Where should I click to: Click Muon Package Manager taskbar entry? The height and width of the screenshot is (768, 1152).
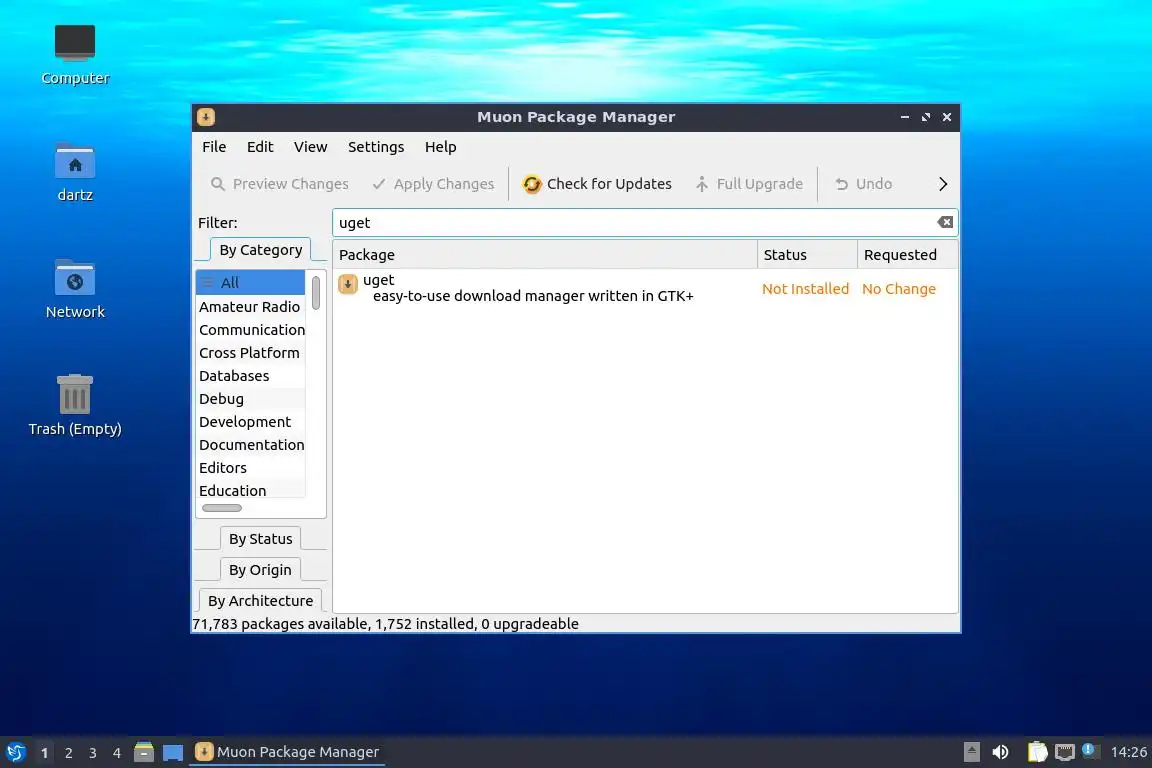pyautogui.click(x=287, y=752)
